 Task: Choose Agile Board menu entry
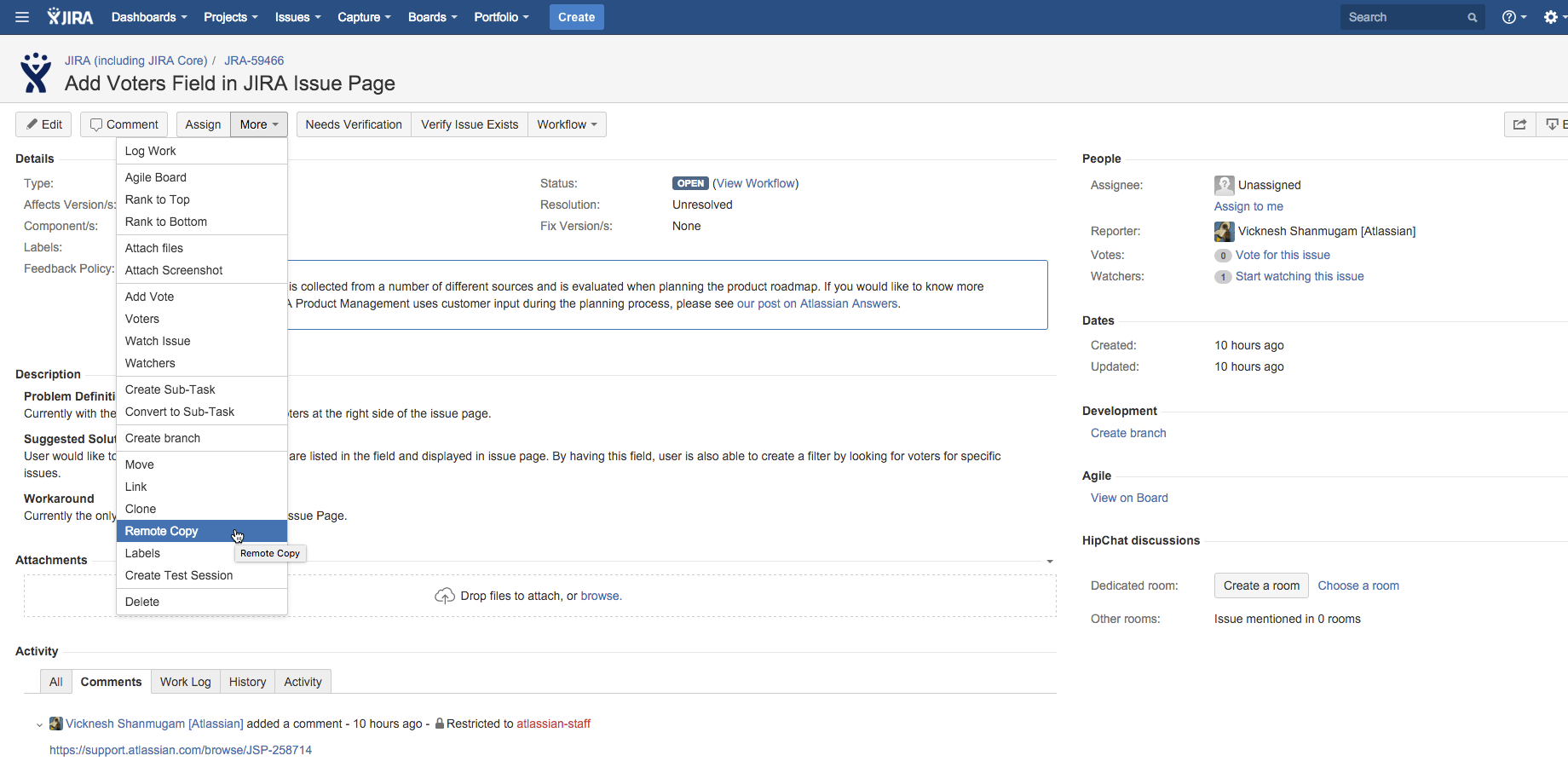pos(202,177)
